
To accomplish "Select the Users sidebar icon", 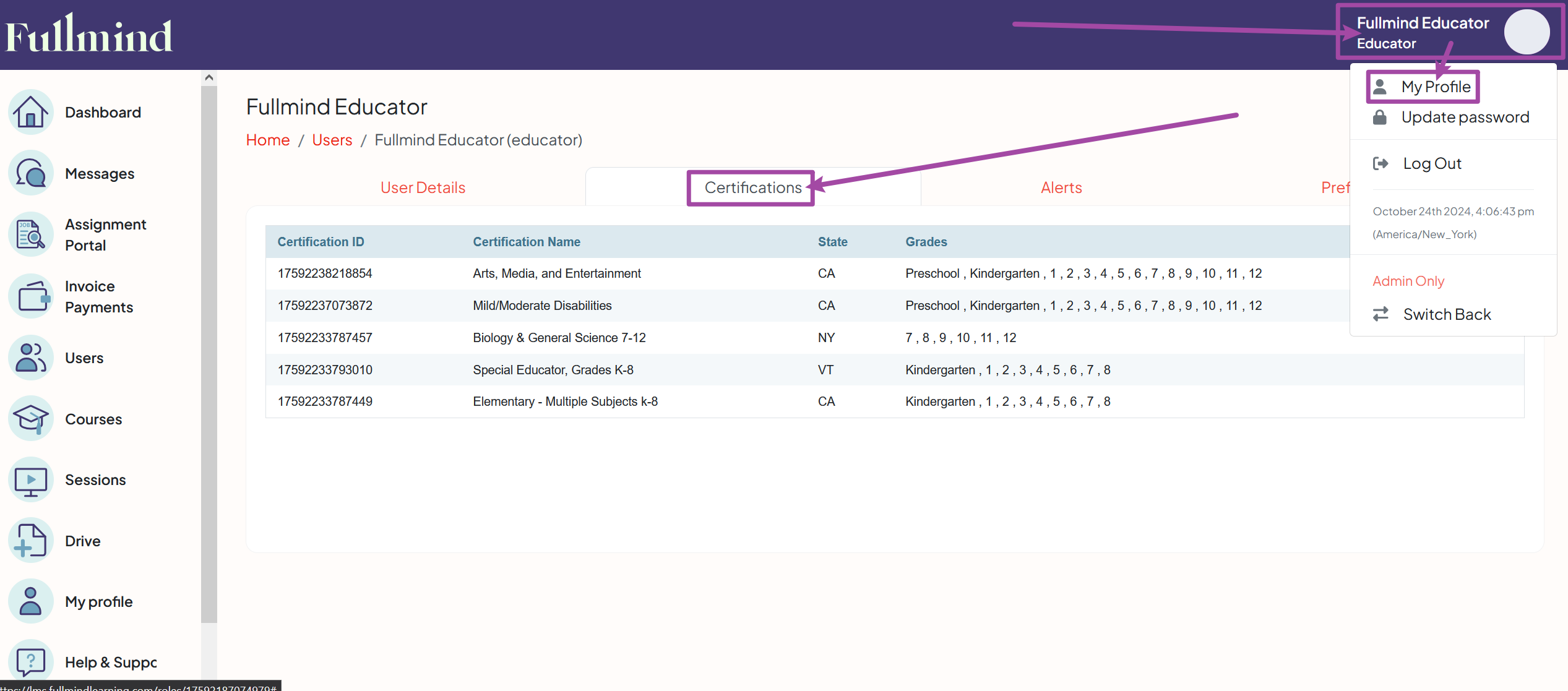I will click(x=30, y=358).
